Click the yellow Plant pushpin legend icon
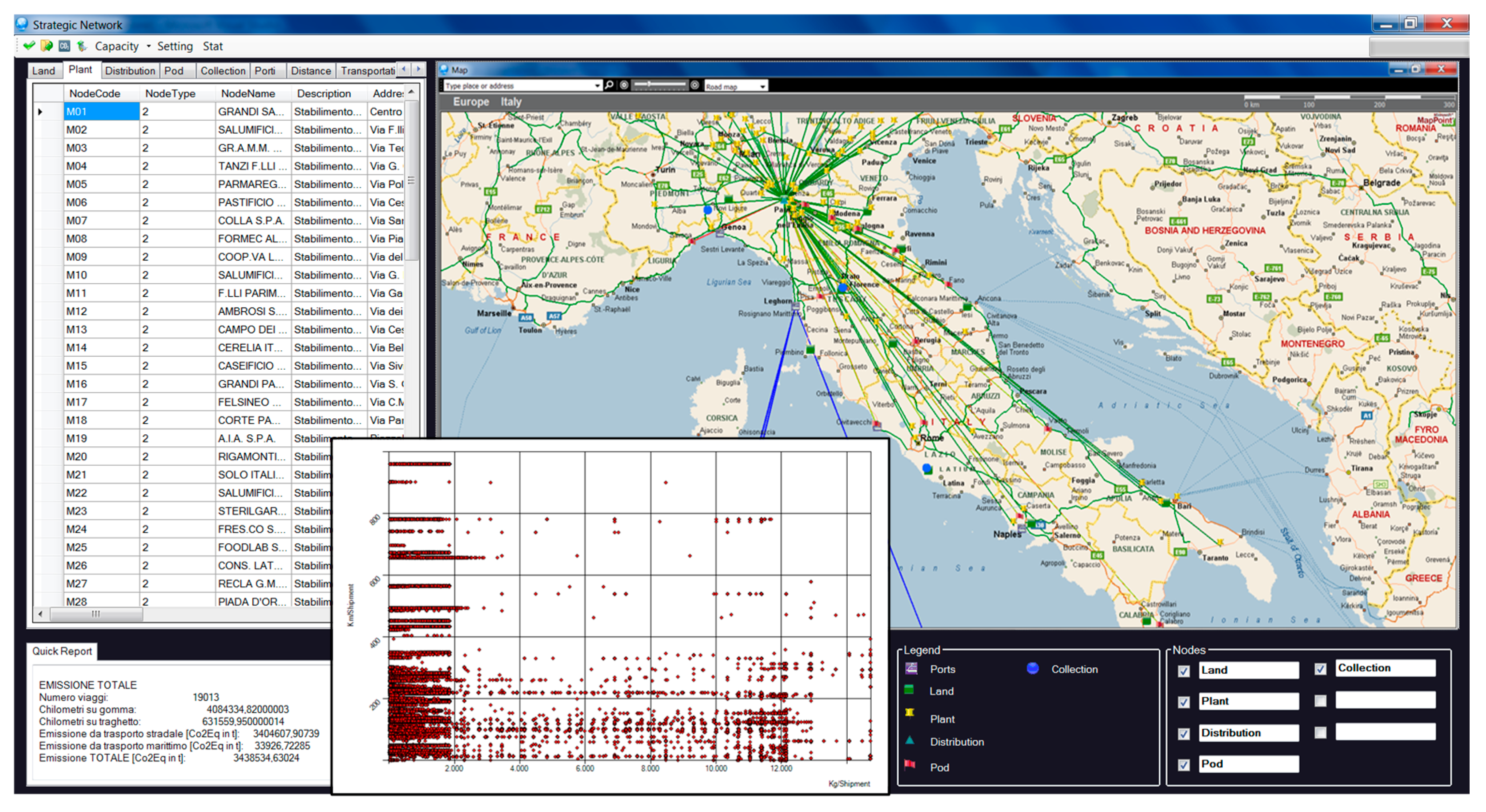Screen dimensions: 1486x812 [x=910, y=713]
